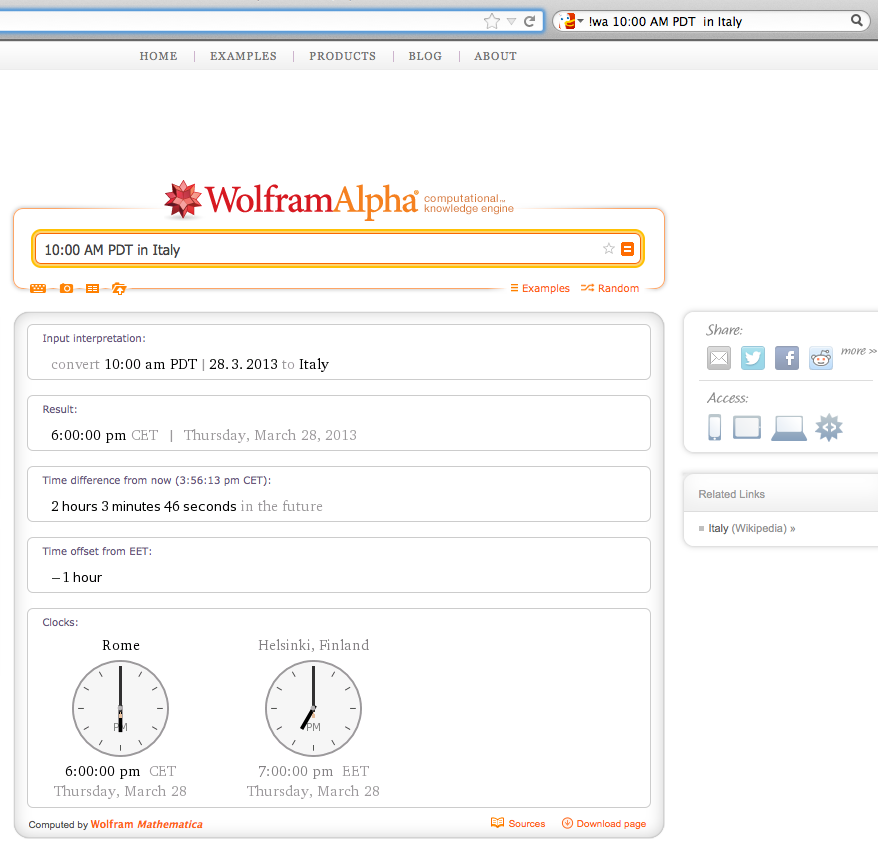
Task: Go to the HOME menu item
Action: [x=158, y=56]
